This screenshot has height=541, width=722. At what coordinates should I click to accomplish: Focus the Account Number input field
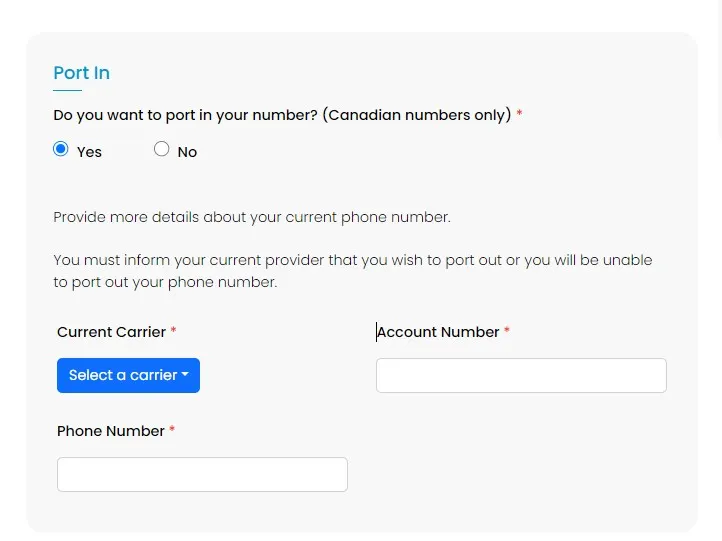coord(521,375)
